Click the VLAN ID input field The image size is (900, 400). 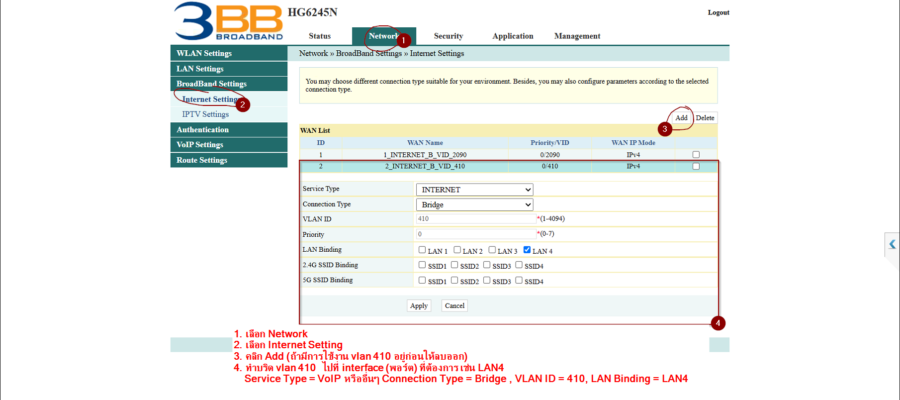tap(476, 219)
